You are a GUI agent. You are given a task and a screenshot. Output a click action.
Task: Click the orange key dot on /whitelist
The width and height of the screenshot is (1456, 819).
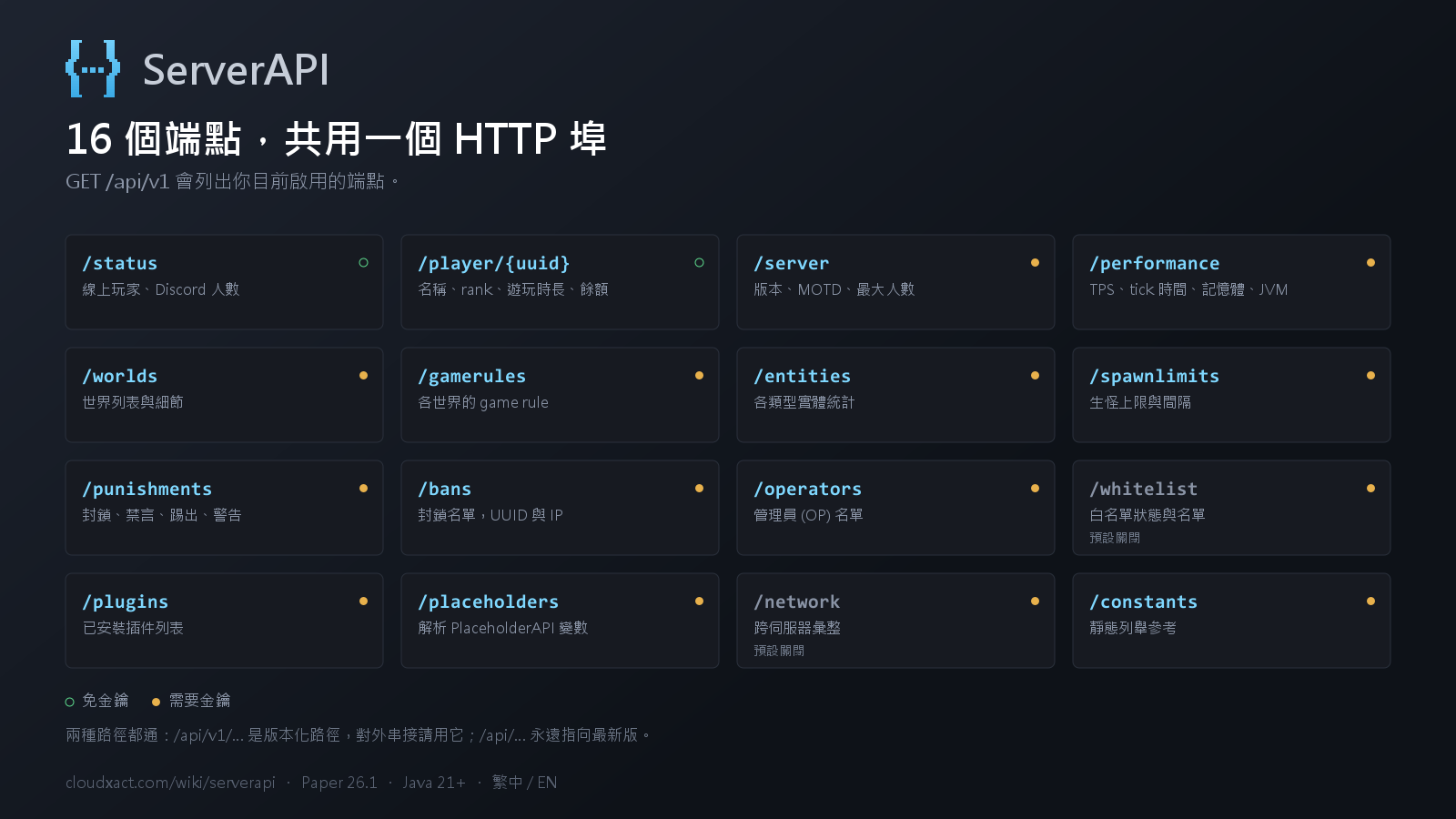click(x=1370, y=489)
